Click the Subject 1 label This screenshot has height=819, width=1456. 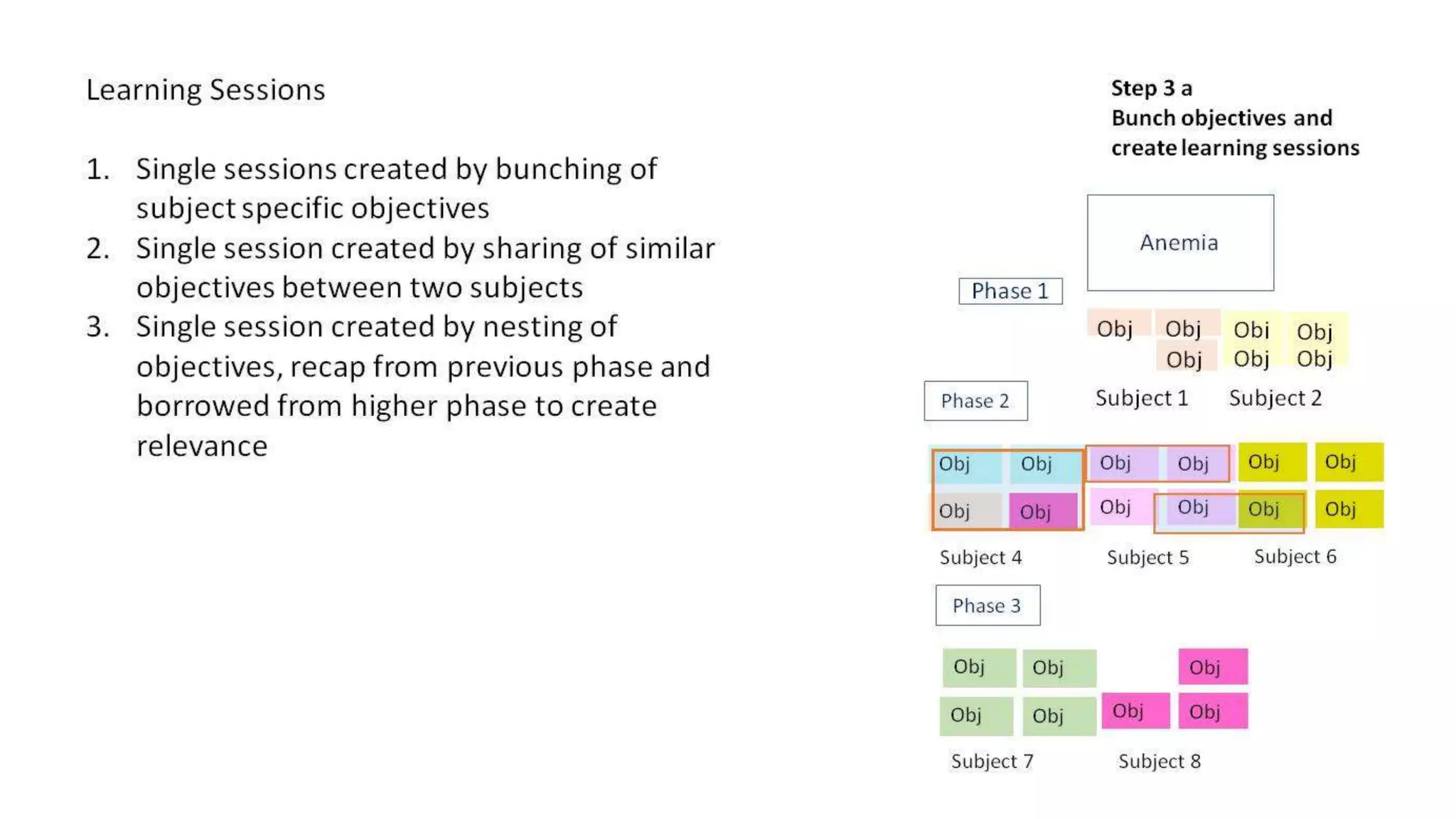pyautogui.click(x=1142, y=398)
